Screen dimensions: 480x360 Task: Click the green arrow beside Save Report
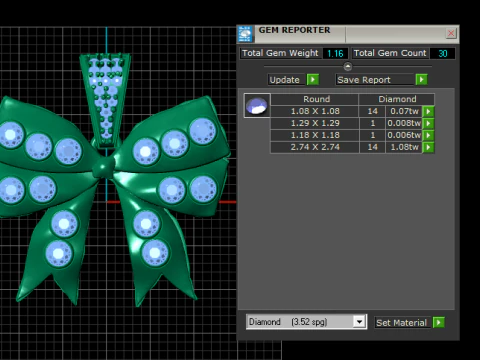(421, 80)
